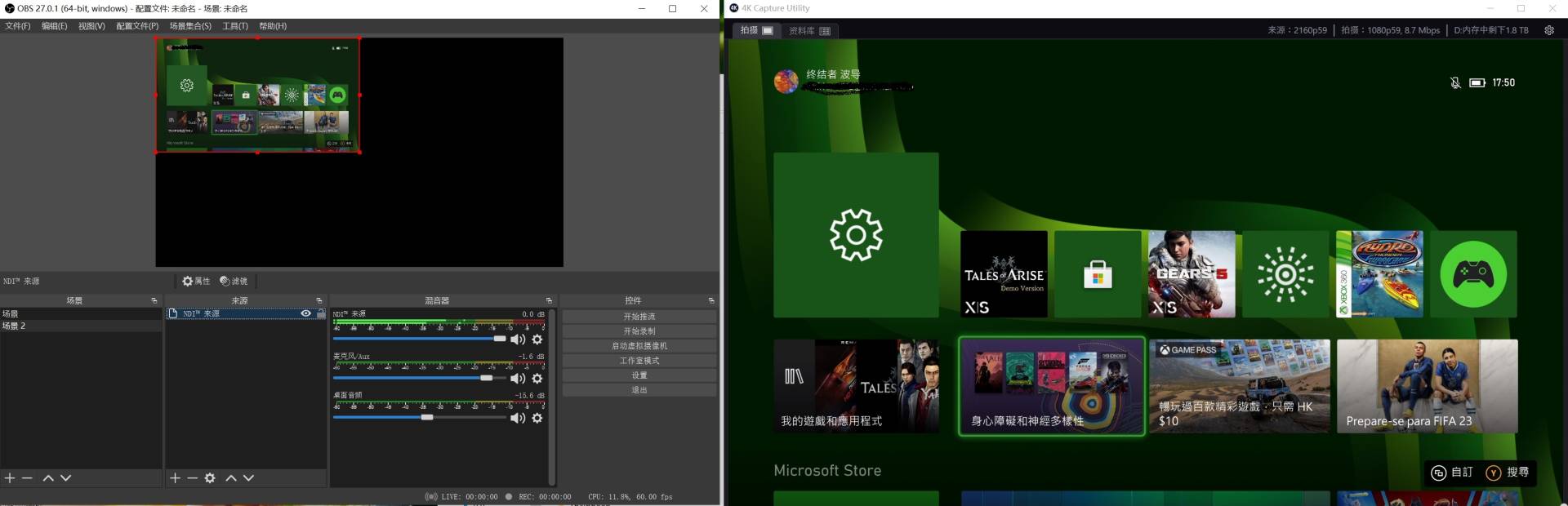Click Gears 5 tile in captured dashboard
This screenshot has width=1568, height=506.
pos(1192,274)
